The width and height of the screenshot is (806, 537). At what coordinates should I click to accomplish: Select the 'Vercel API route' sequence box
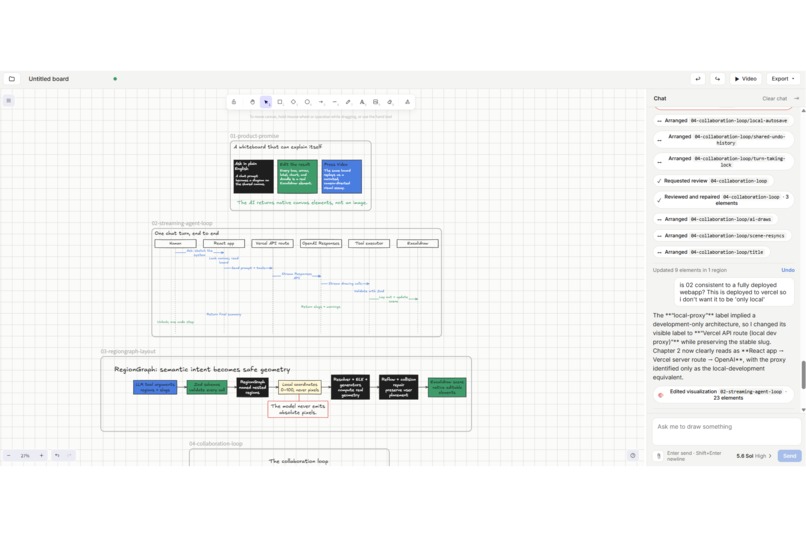point(272,244)
